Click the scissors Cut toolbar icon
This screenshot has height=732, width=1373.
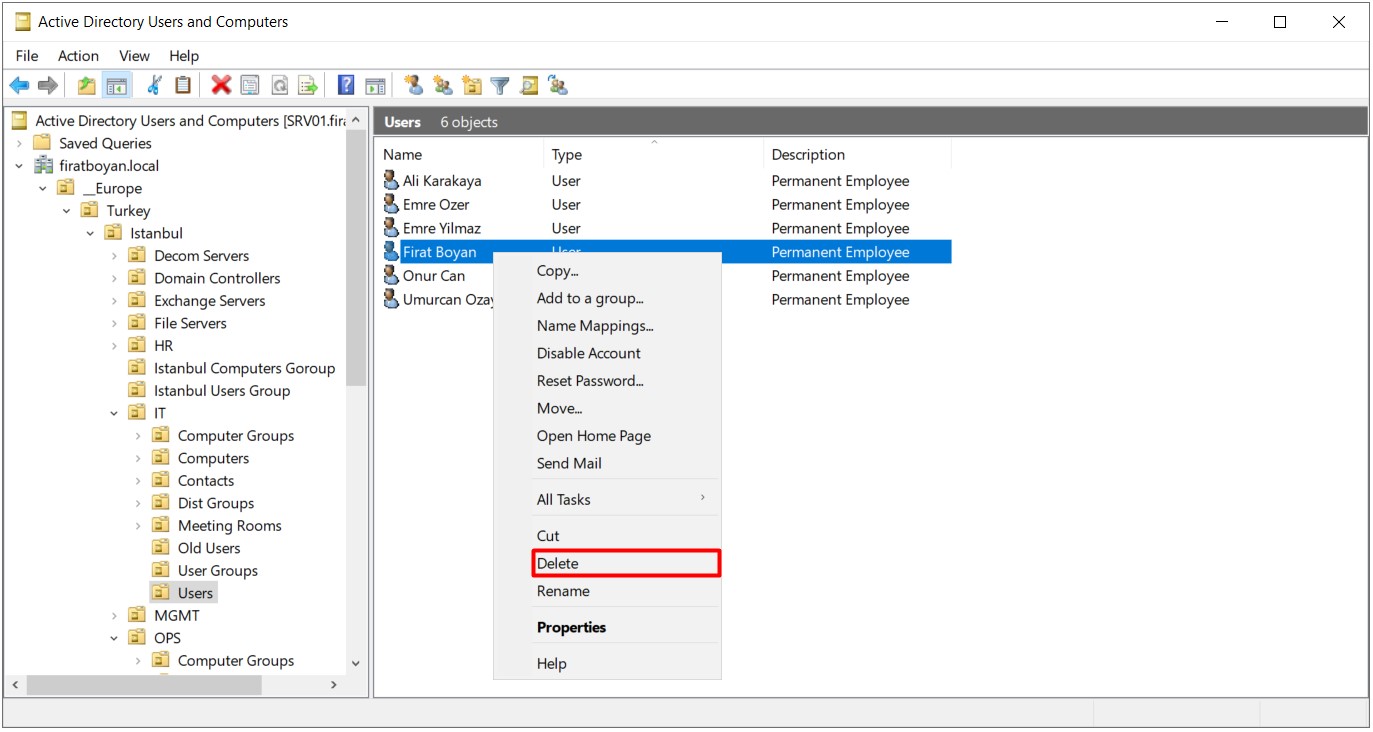[x=154, y=86]
